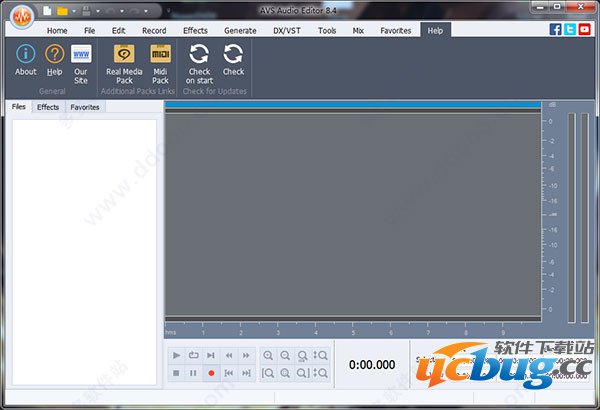Jump to the end of the track
The image size is (600, 410).
point(246,373)
